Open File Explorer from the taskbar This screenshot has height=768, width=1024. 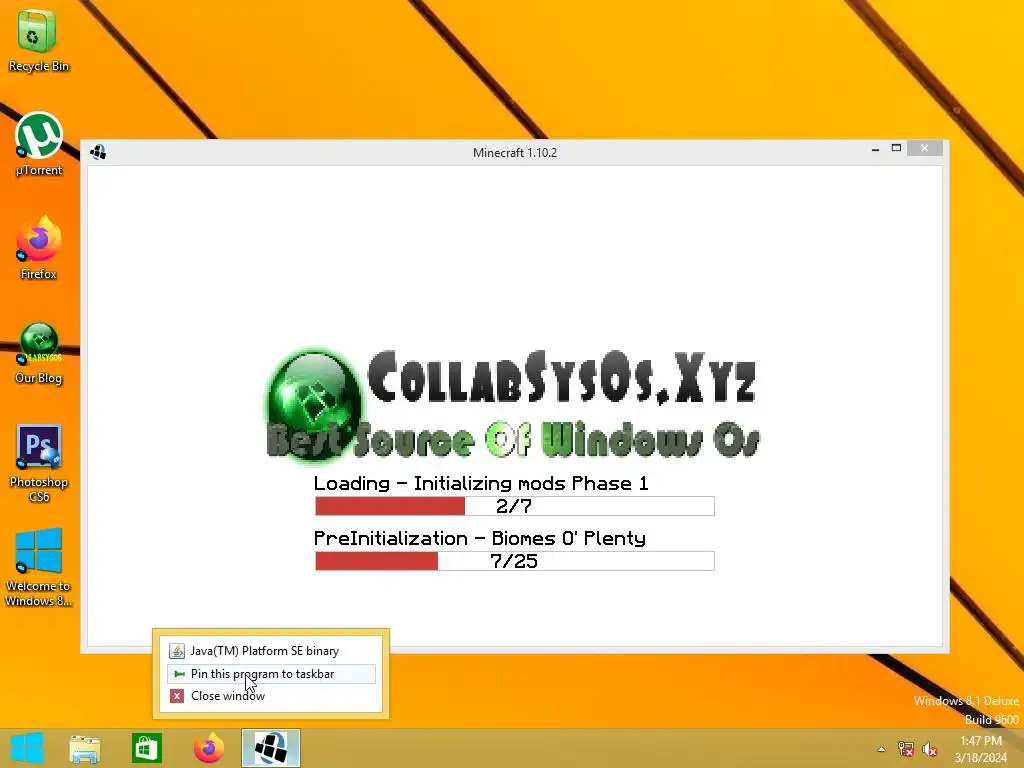click(85, 749)
